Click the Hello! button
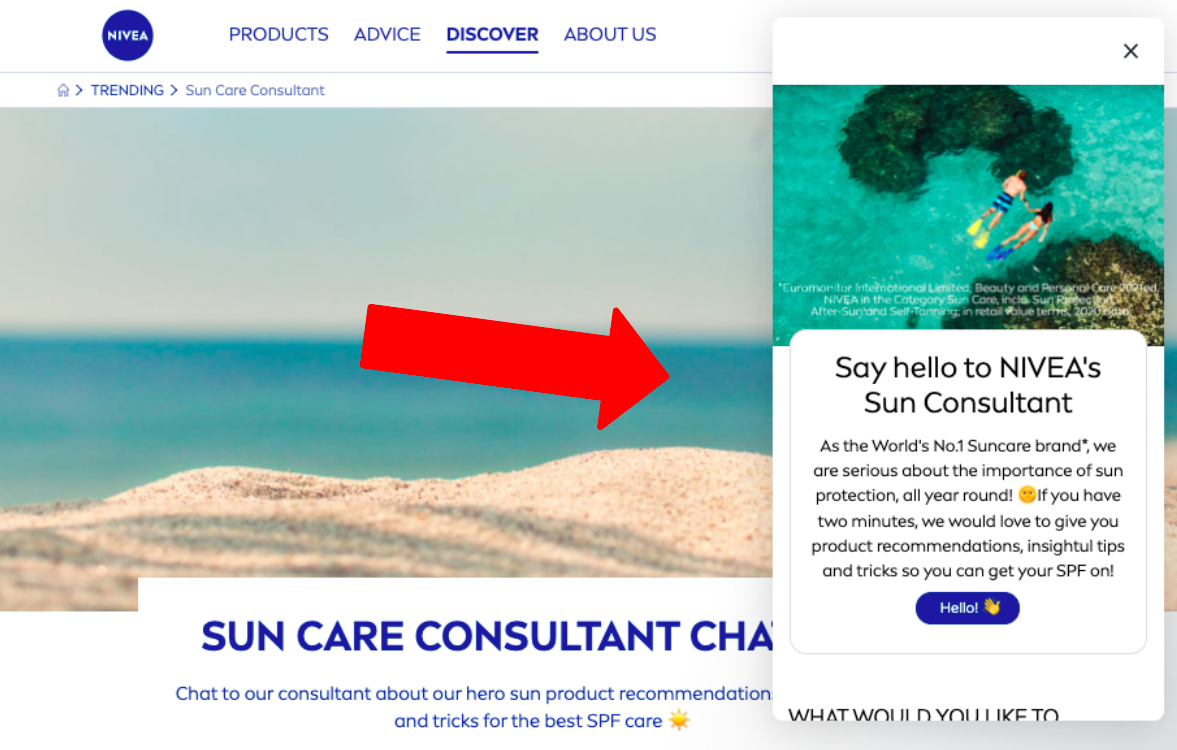Viewport: 1177px width, 750px height. (968, 607)
